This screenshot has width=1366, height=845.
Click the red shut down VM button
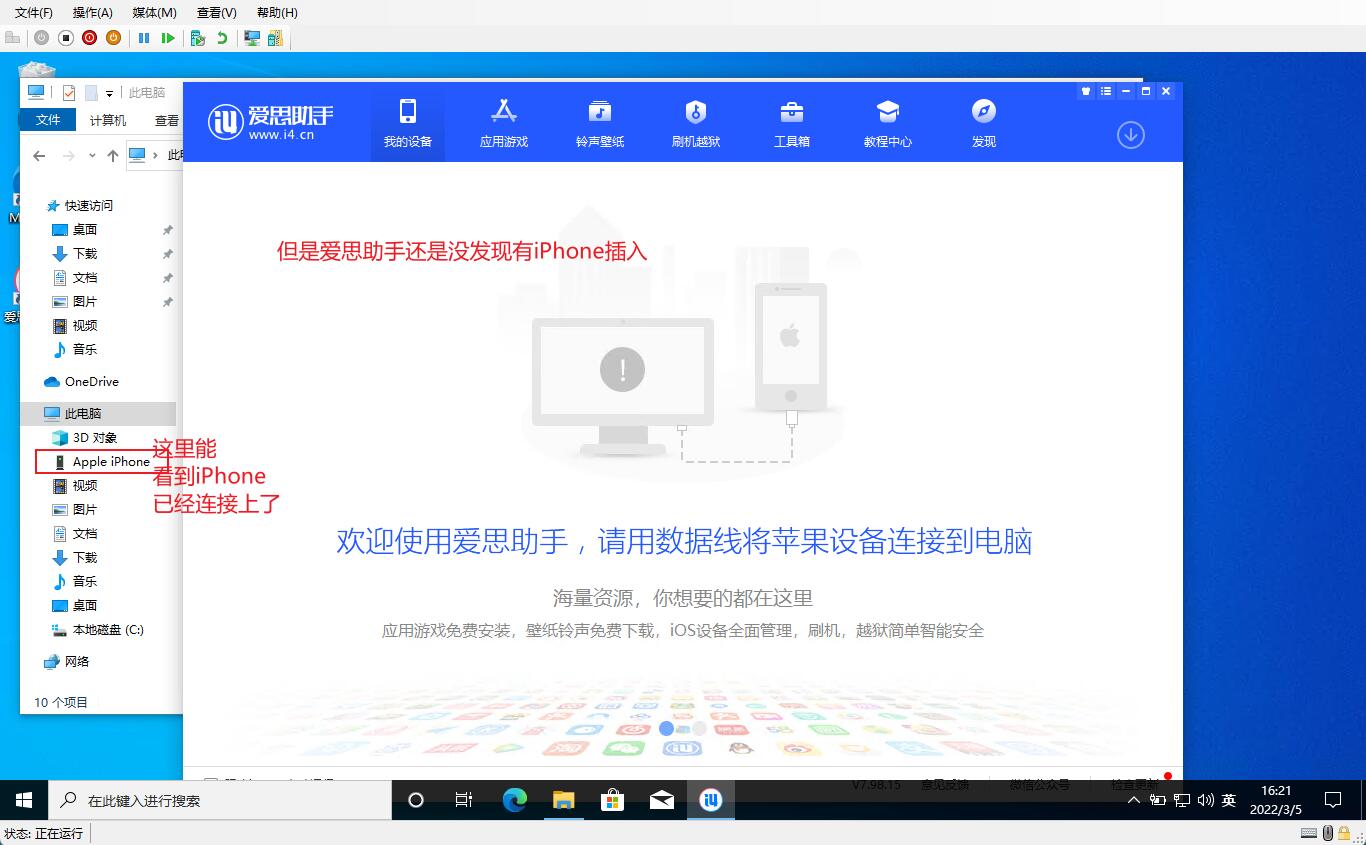[90, 38]
